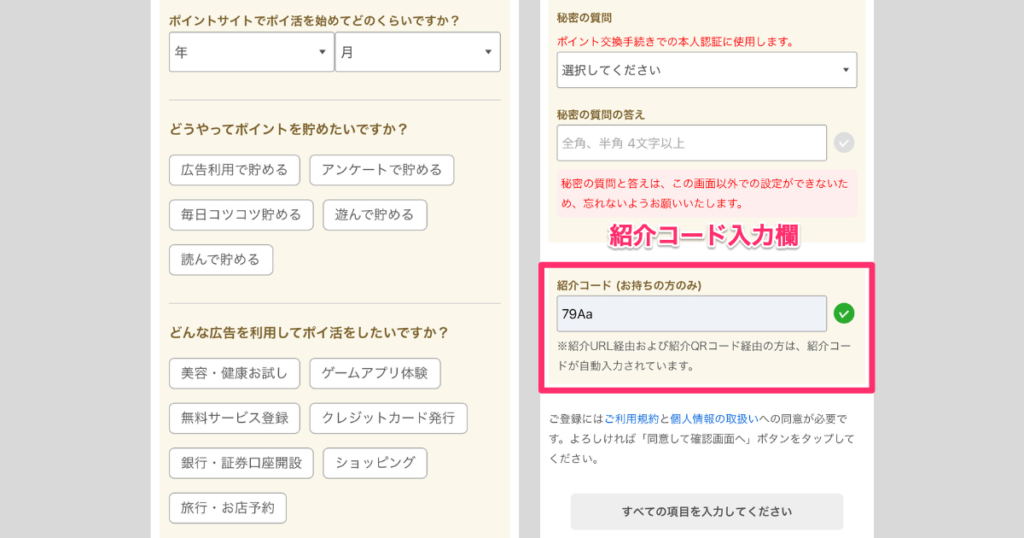Choose クレジットカード発行 option
This screenshot has width=1024, height=538.
389,418
